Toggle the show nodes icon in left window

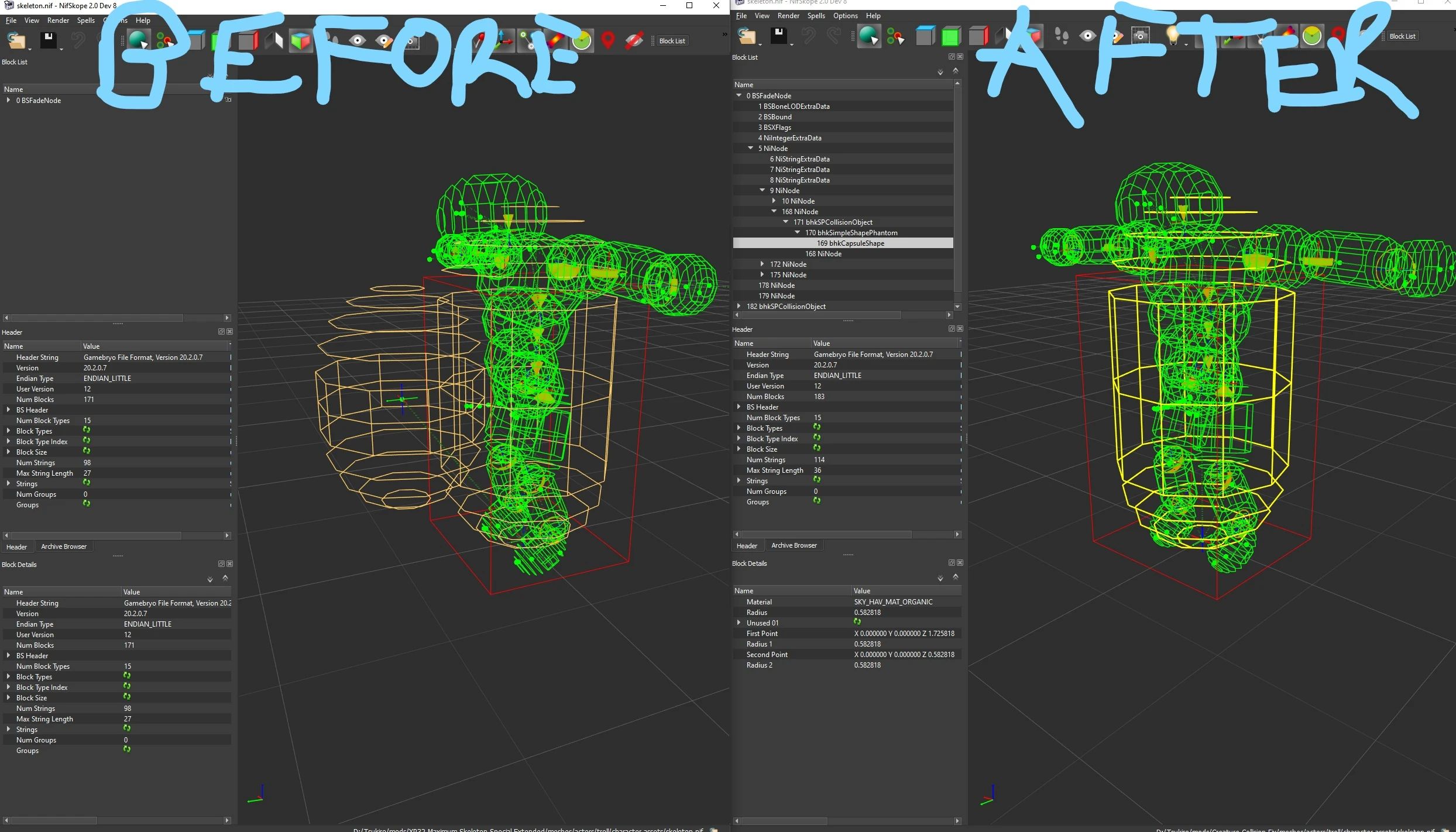[x=529, y=40]
